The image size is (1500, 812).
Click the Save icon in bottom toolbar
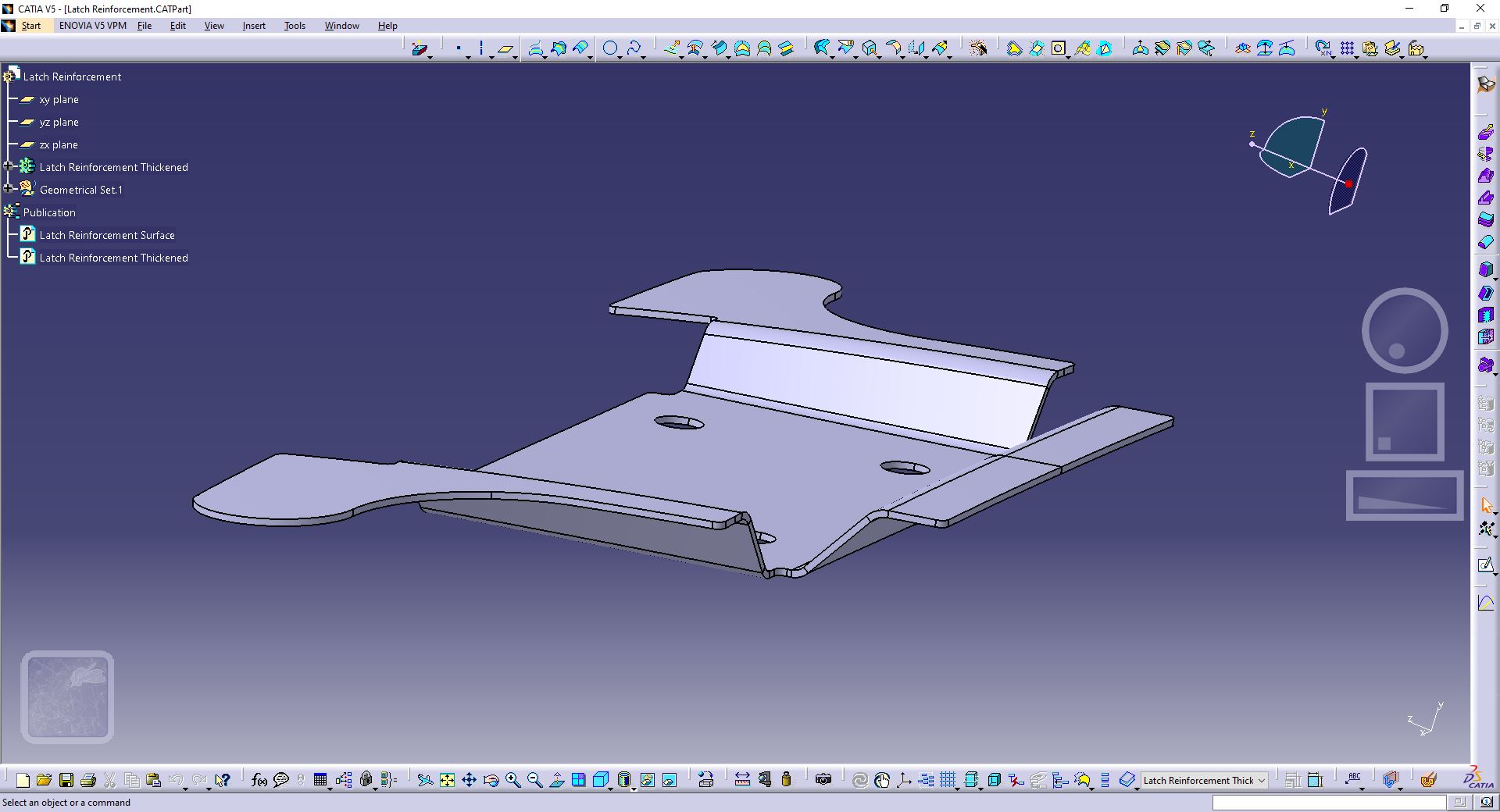(x=66, y=780)
